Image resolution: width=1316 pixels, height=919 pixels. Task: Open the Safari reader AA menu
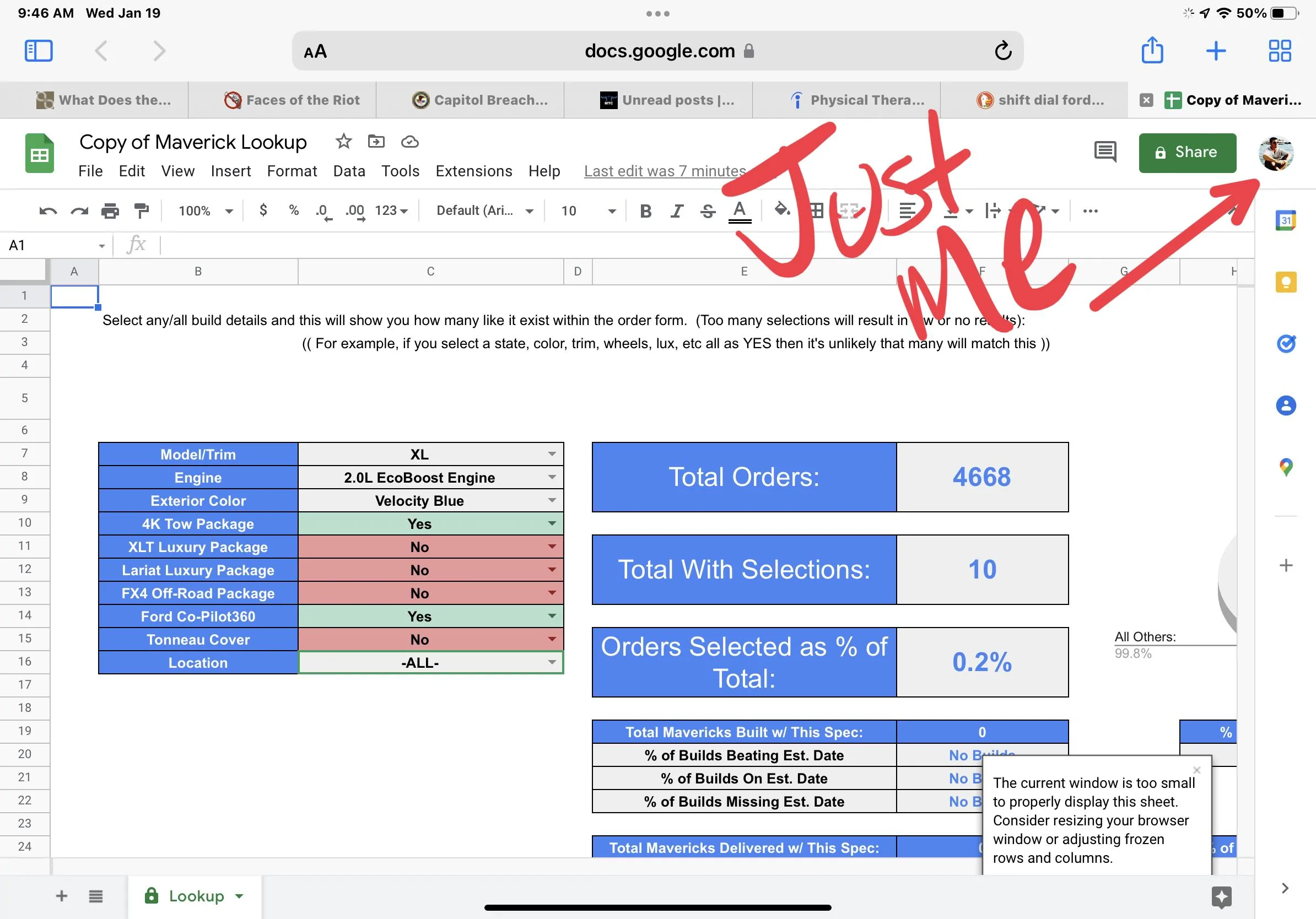[315, 52]
